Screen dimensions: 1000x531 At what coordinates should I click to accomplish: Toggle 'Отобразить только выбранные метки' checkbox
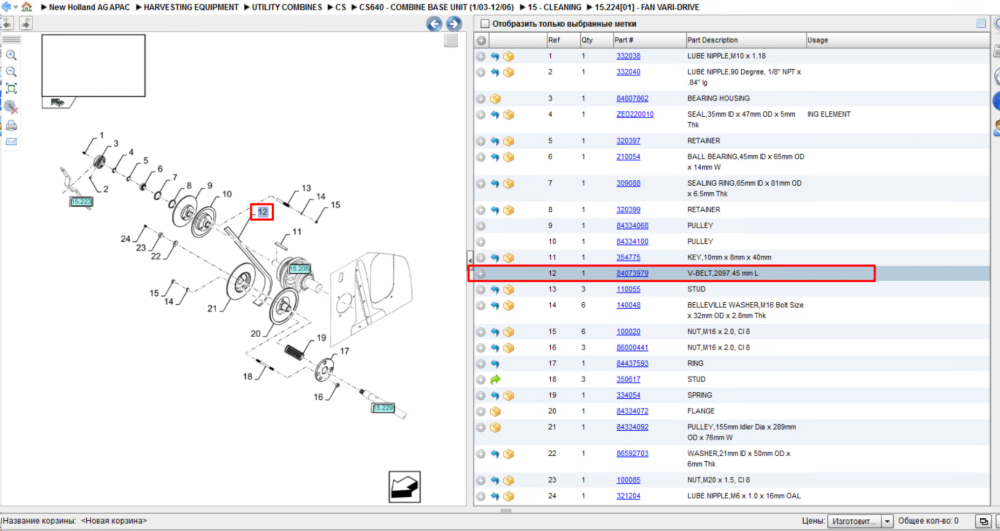coord(485,24)
